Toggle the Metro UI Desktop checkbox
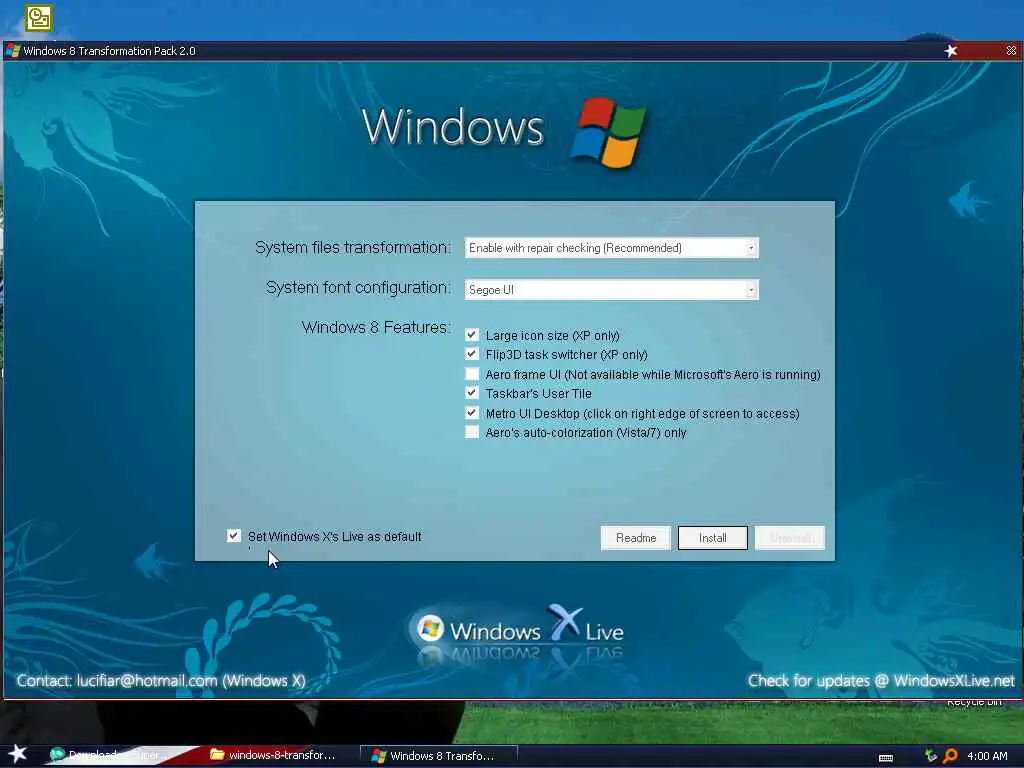Image resolution: width=1024 pixels, height=768 pixels. [x=472, y=413]
